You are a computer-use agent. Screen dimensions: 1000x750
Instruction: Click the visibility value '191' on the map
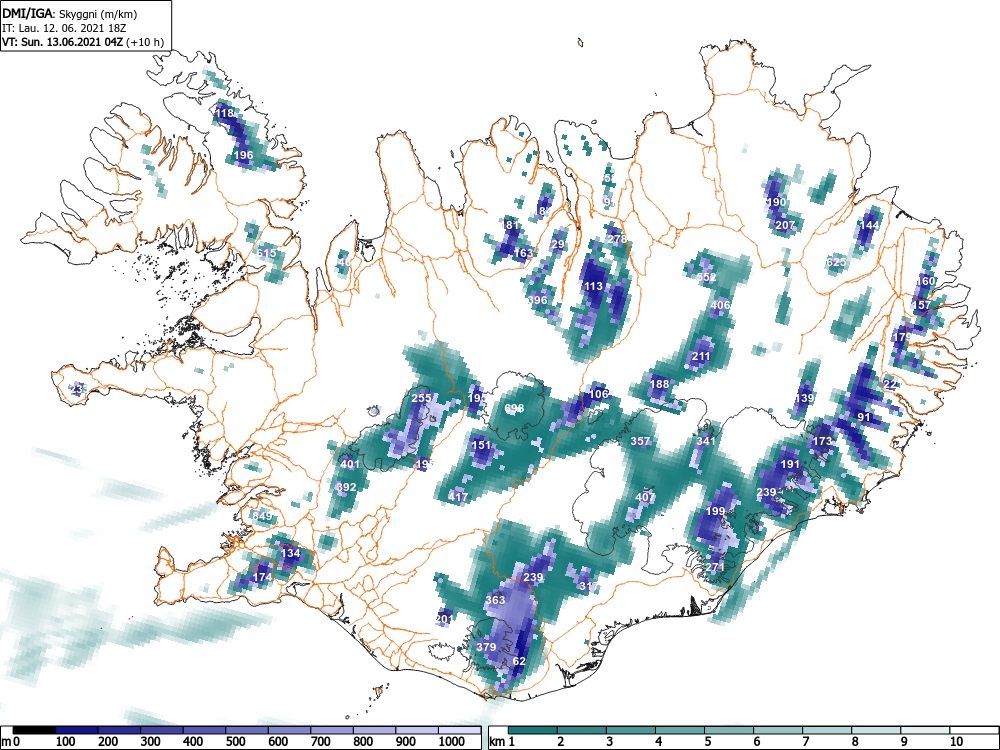coord(790,464)
